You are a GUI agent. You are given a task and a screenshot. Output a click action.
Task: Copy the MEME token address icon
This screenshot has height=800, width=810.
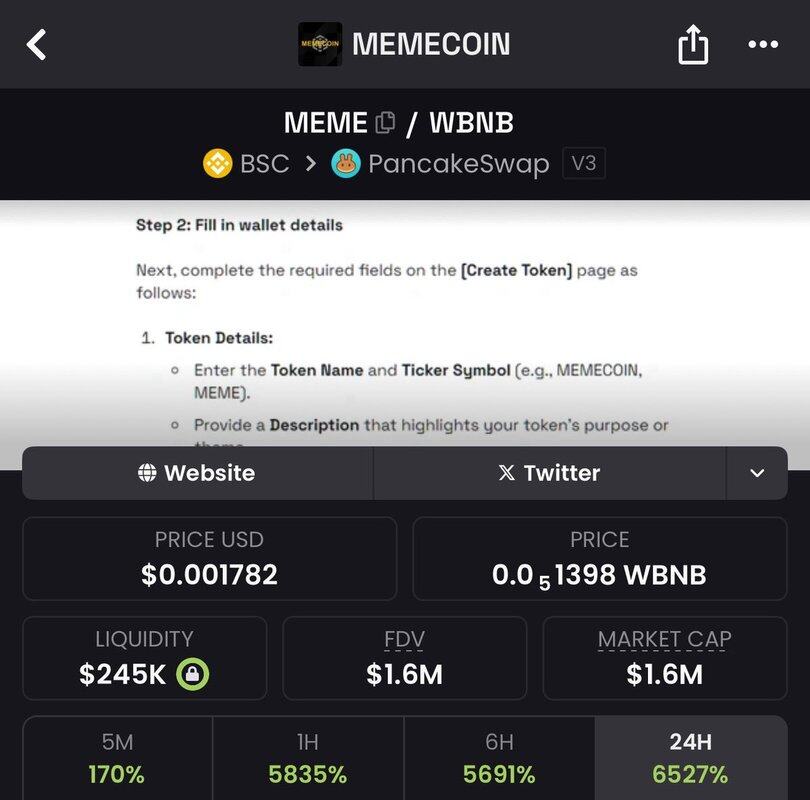(x=385, y=123)
